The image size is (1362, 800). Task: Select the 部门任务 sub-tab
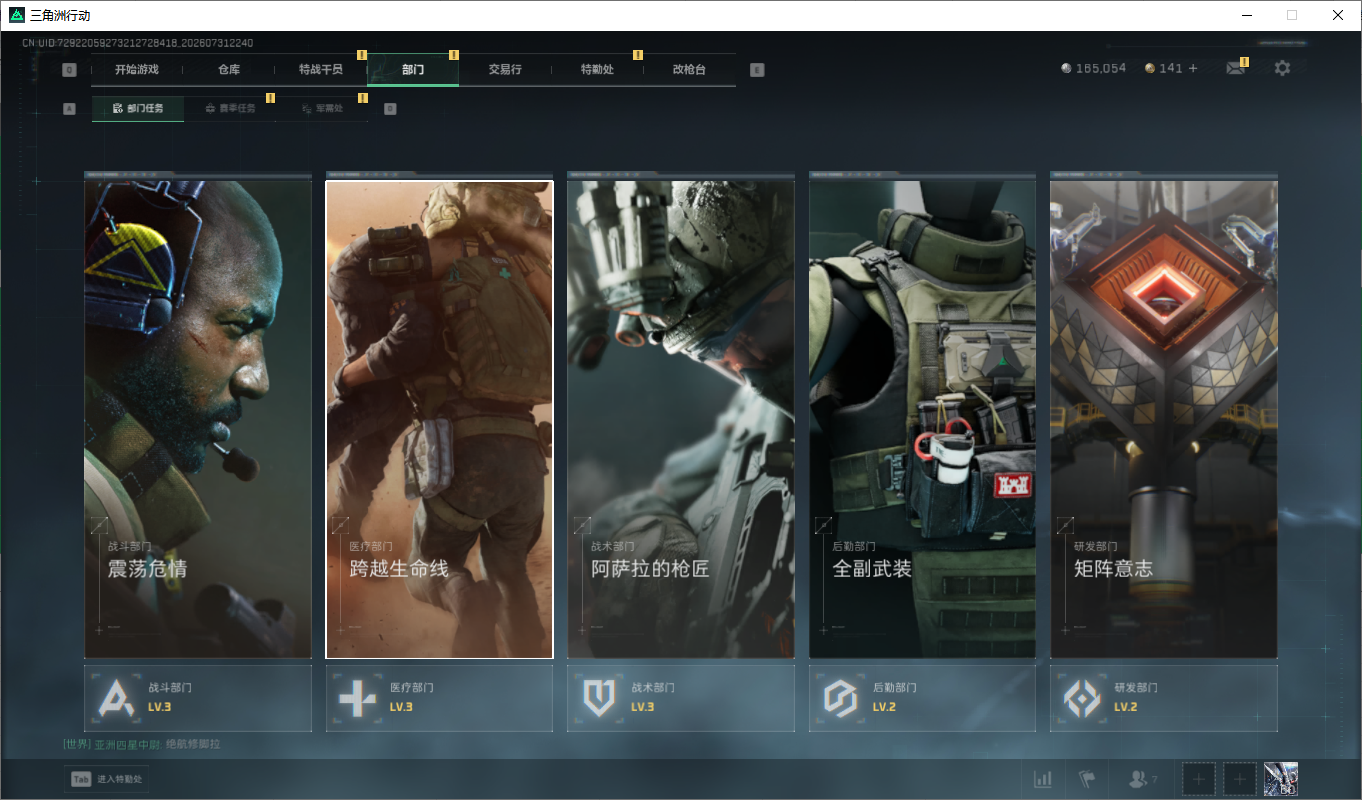pos(138,108)
